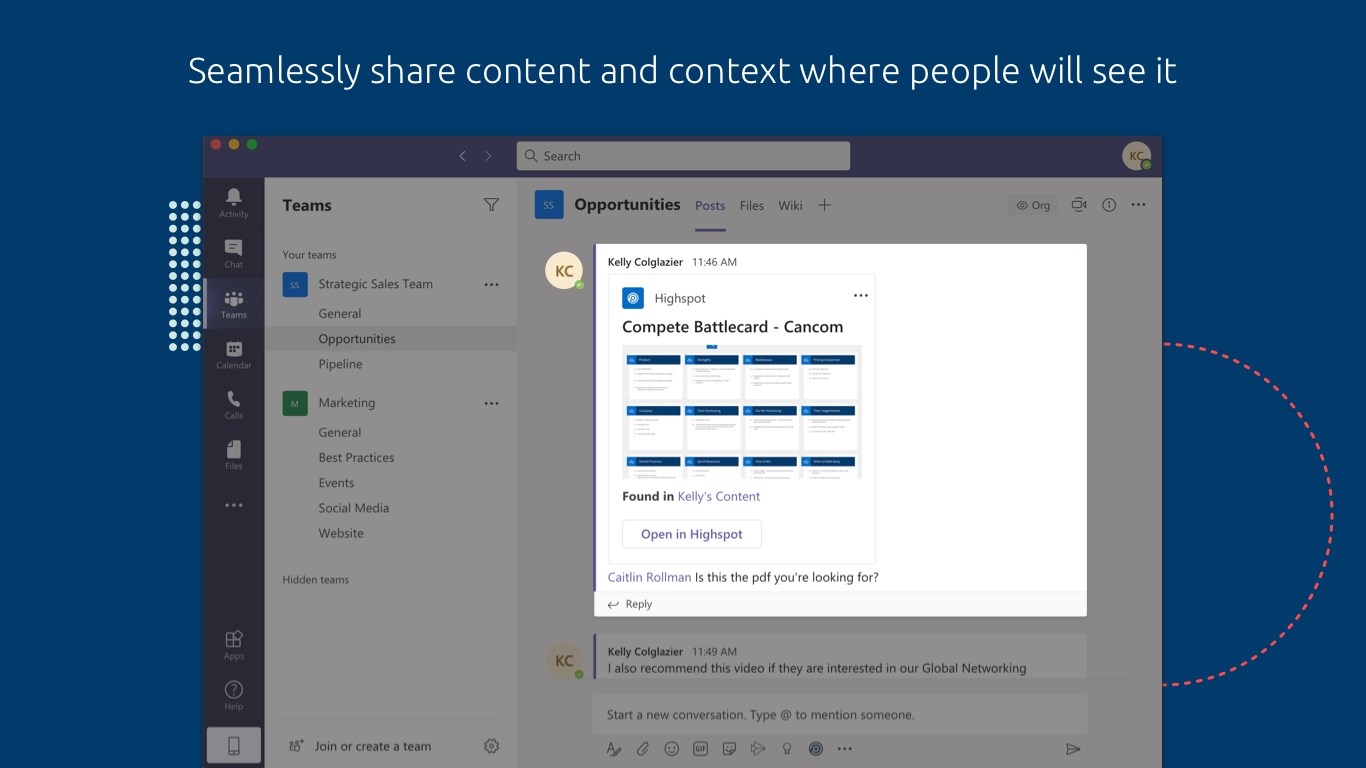
Task: Click the Caitlin Rollman mention
Action: coord(650,577)
